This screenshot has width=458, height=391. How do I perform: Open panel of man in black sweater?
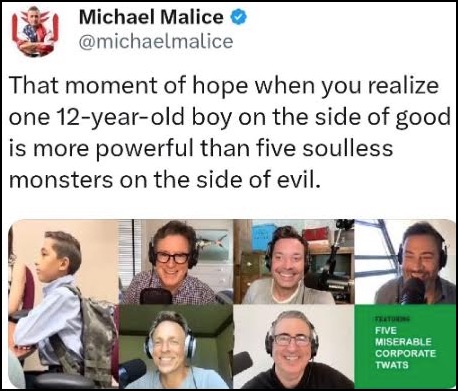click(x=294, y=347)
